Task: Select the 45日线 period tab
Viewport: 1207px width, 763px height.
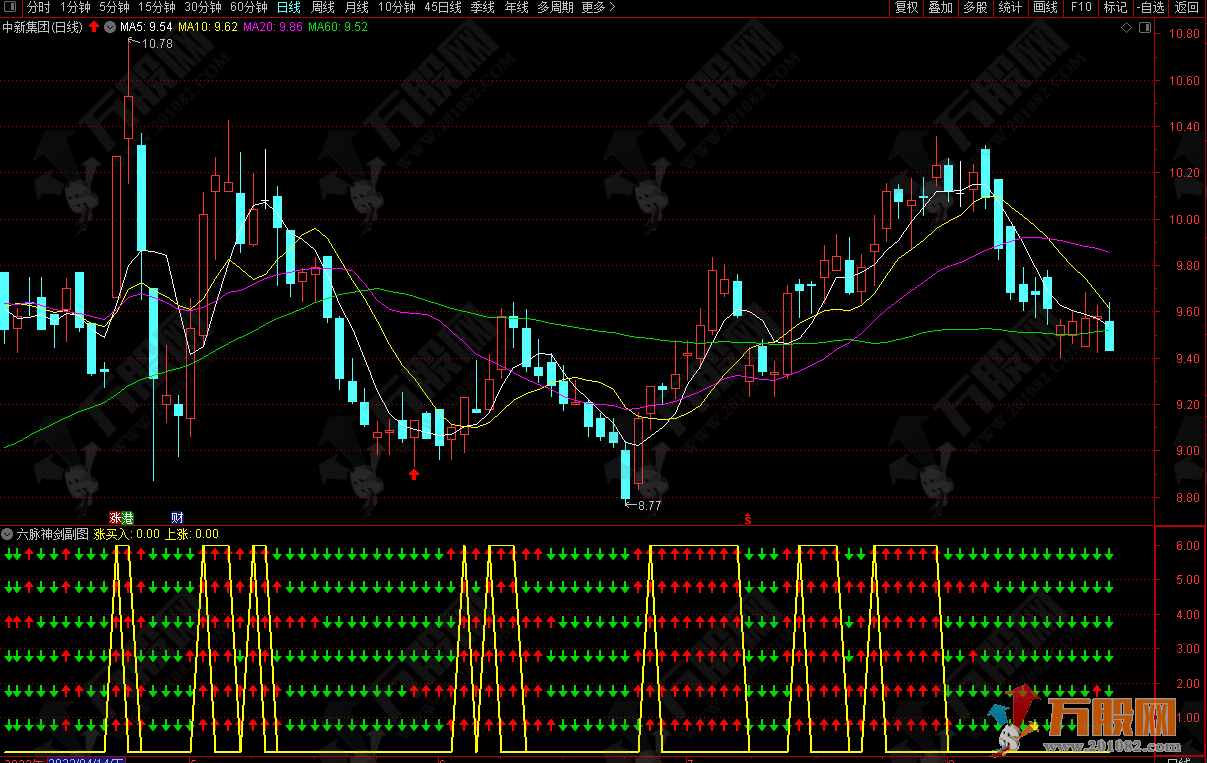Action: pyautogui.click(x=443, y=7)
